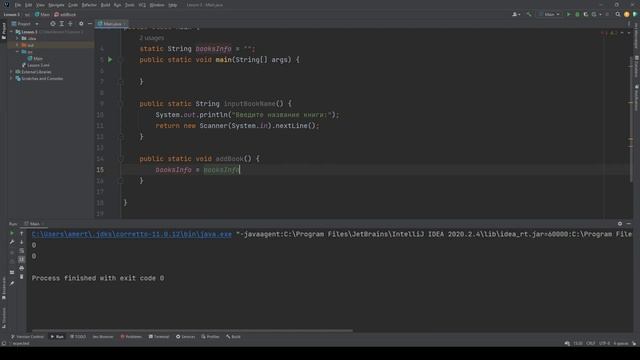Expand the .idea folder
The width and height of the screenshot is (640, 360).
[18, 38]
